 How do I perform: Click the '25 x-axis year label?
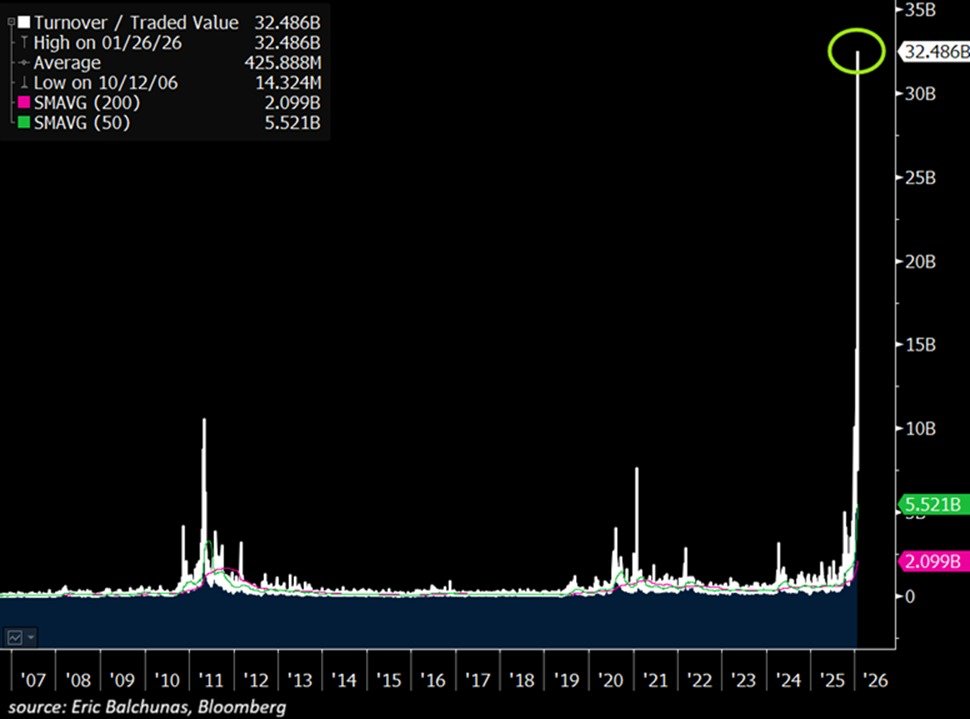[832, 680]
